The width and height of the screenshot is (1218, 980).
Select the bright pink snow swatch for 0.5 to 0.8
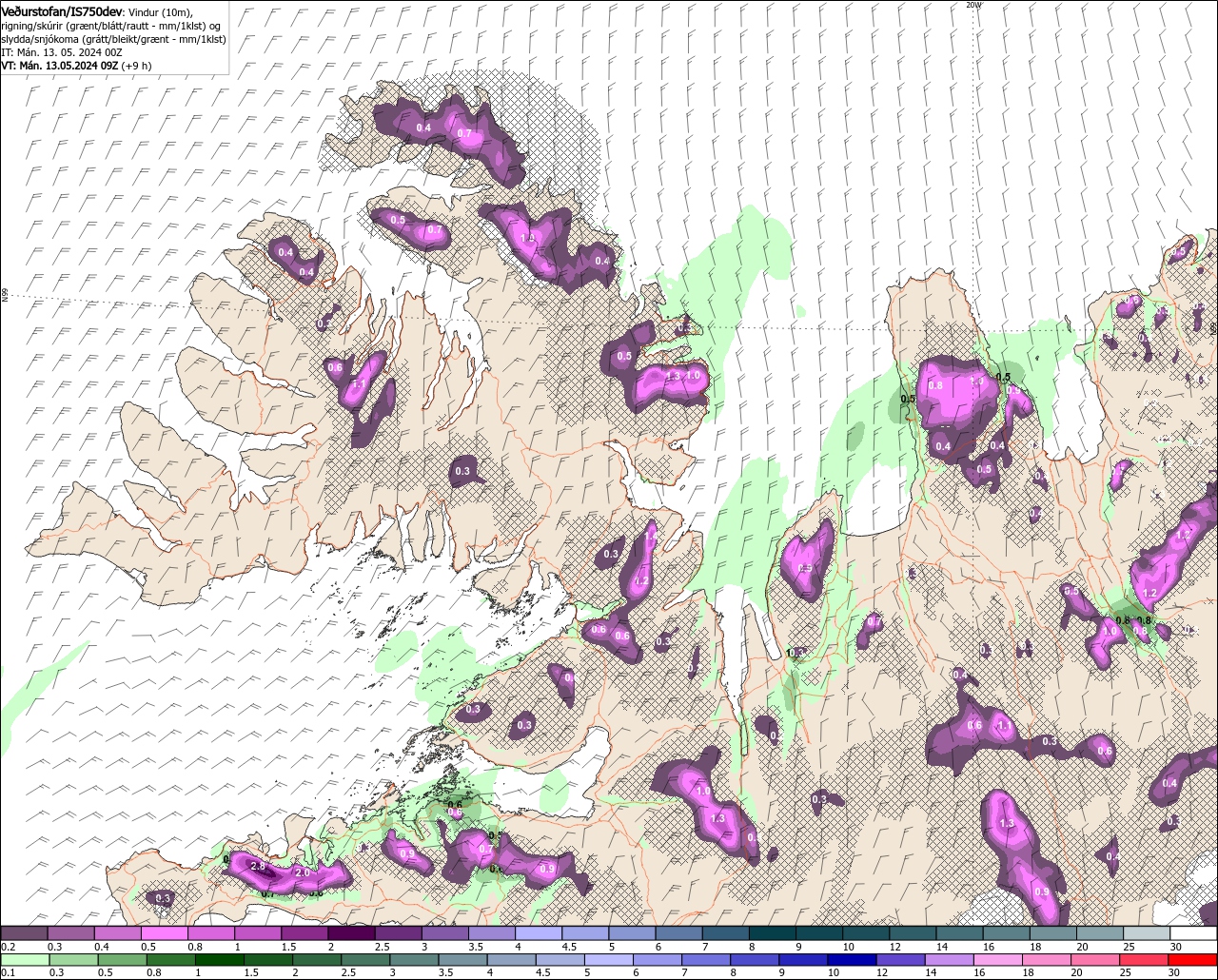[165, 933]
